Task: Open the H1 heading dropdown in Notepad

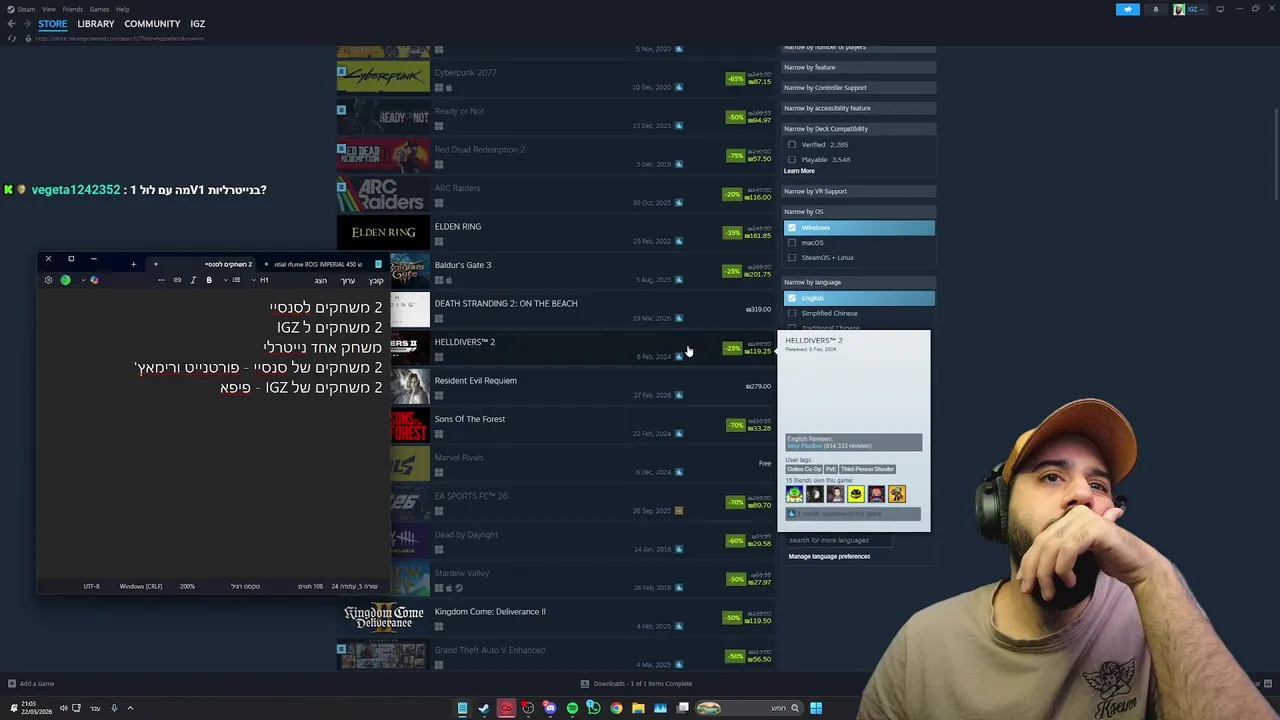Action: click(x=261, y=280)
